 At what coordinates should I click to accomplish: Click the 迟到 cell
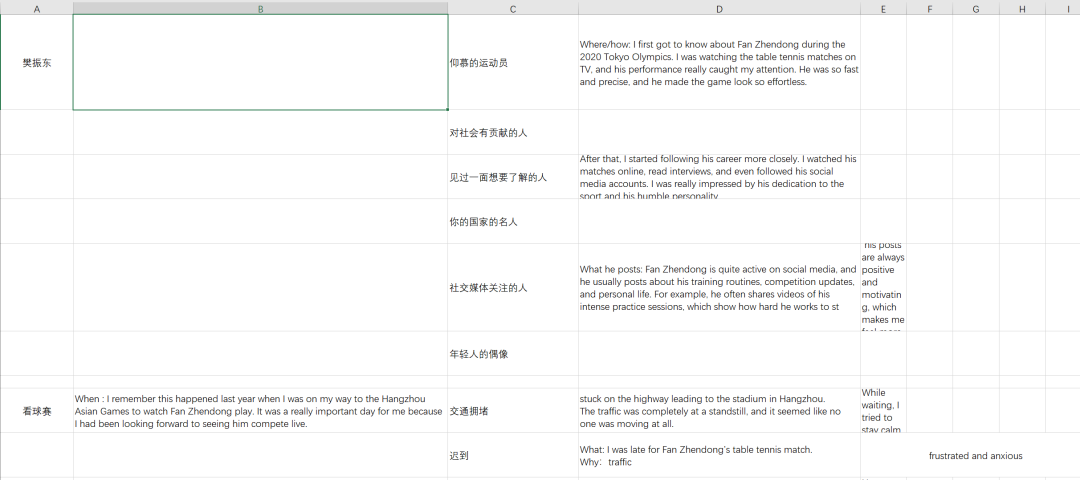512,455
